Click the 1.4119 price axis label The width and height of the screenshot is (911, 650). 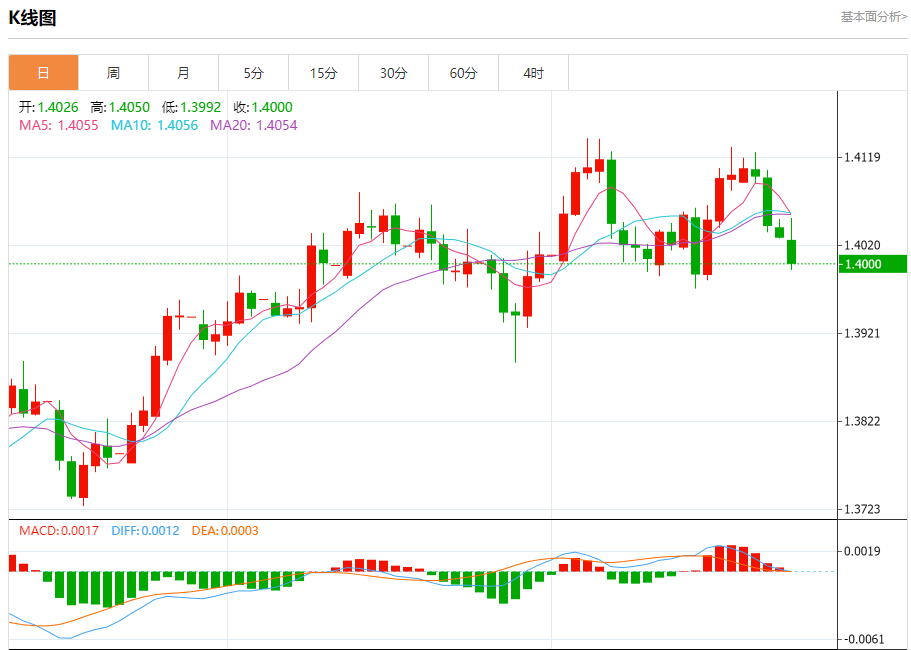tap(862, 157)
